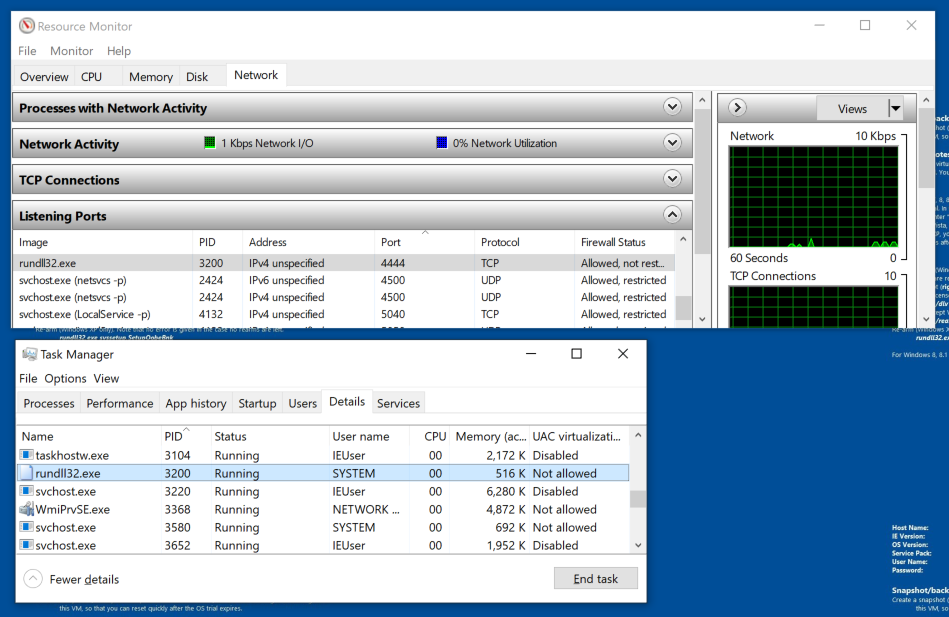Open the Services tab in Task Manager
The width and height of the screenshot is (949, 617).
398,403
